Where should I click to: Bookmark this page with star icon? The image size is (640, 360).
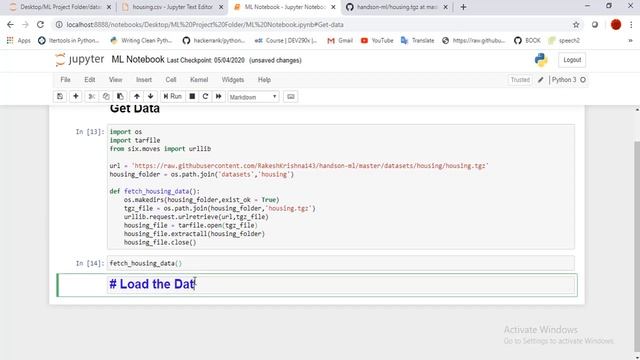tap(576, 24)
